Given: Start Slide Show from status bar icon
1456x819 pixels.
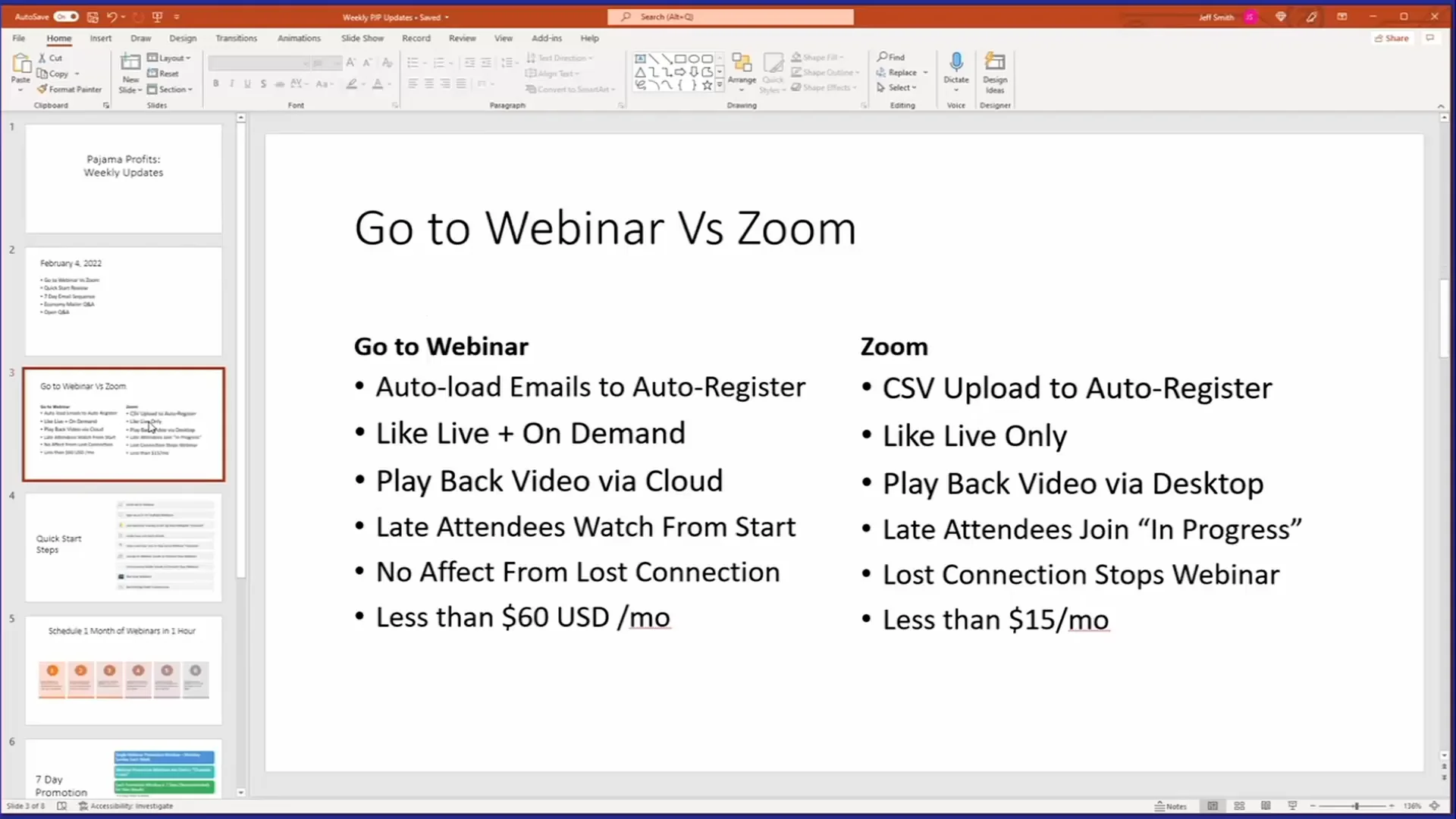Looking at the screenshot, I should [x=1292, y=806].
